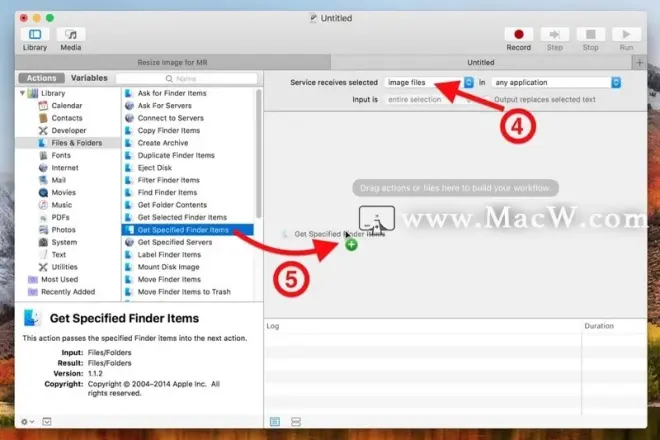Viewport: 660px width, 440px height.
Task: Toggle the description pane hide button
Action: [x=47, y=421]
